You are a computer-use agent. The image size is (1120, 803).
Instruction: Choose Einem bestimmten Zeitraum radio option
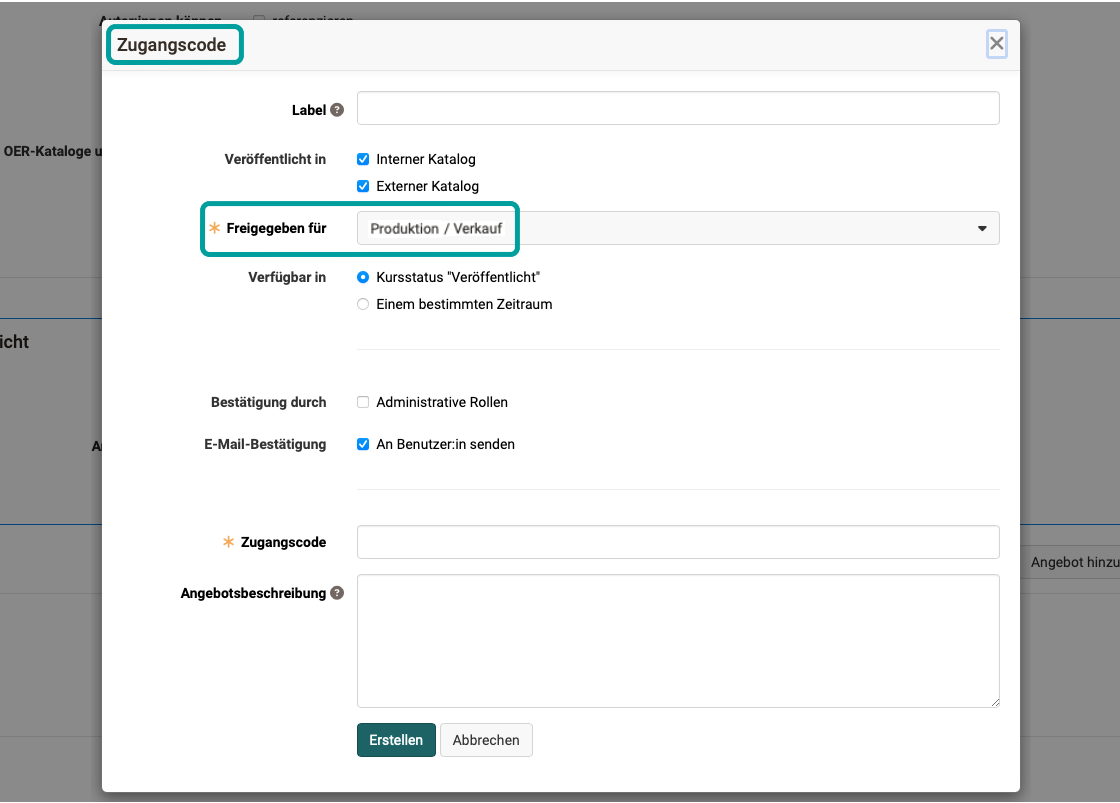[363, 304]
